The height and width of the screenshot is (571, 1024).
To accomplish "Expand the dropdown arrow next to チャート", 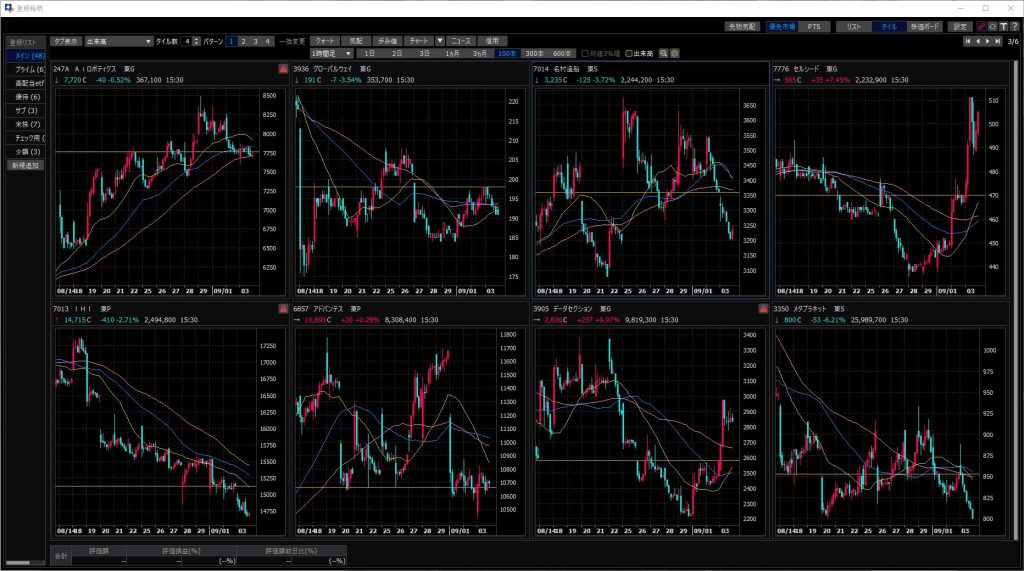I will [440, 41].
